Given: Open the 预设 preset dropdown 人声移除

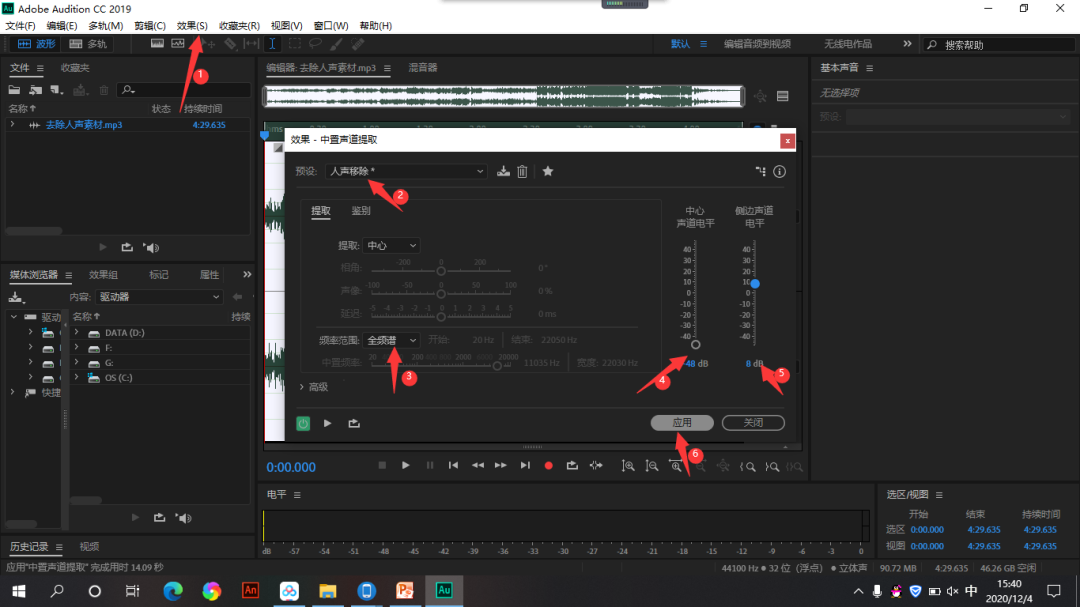Looking at the screenshot, I should tap(406, 172).
